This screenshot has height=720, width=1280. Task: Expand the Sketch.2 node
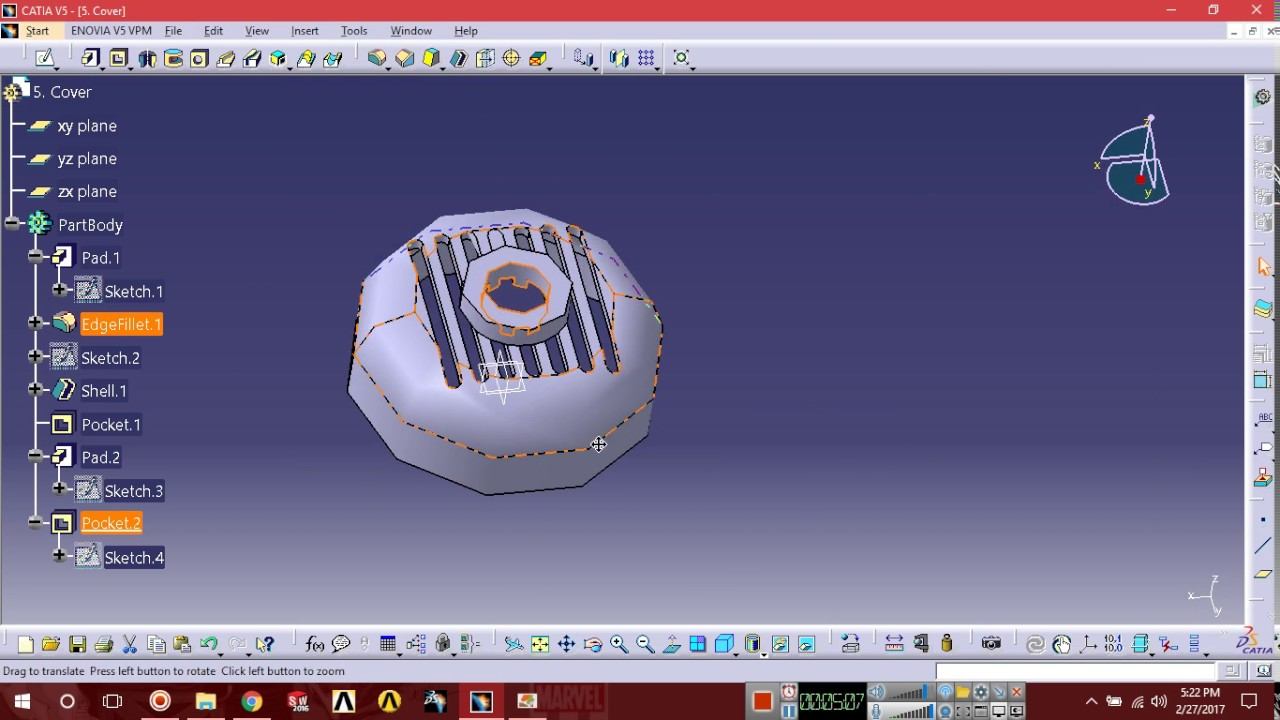(36, 356)
